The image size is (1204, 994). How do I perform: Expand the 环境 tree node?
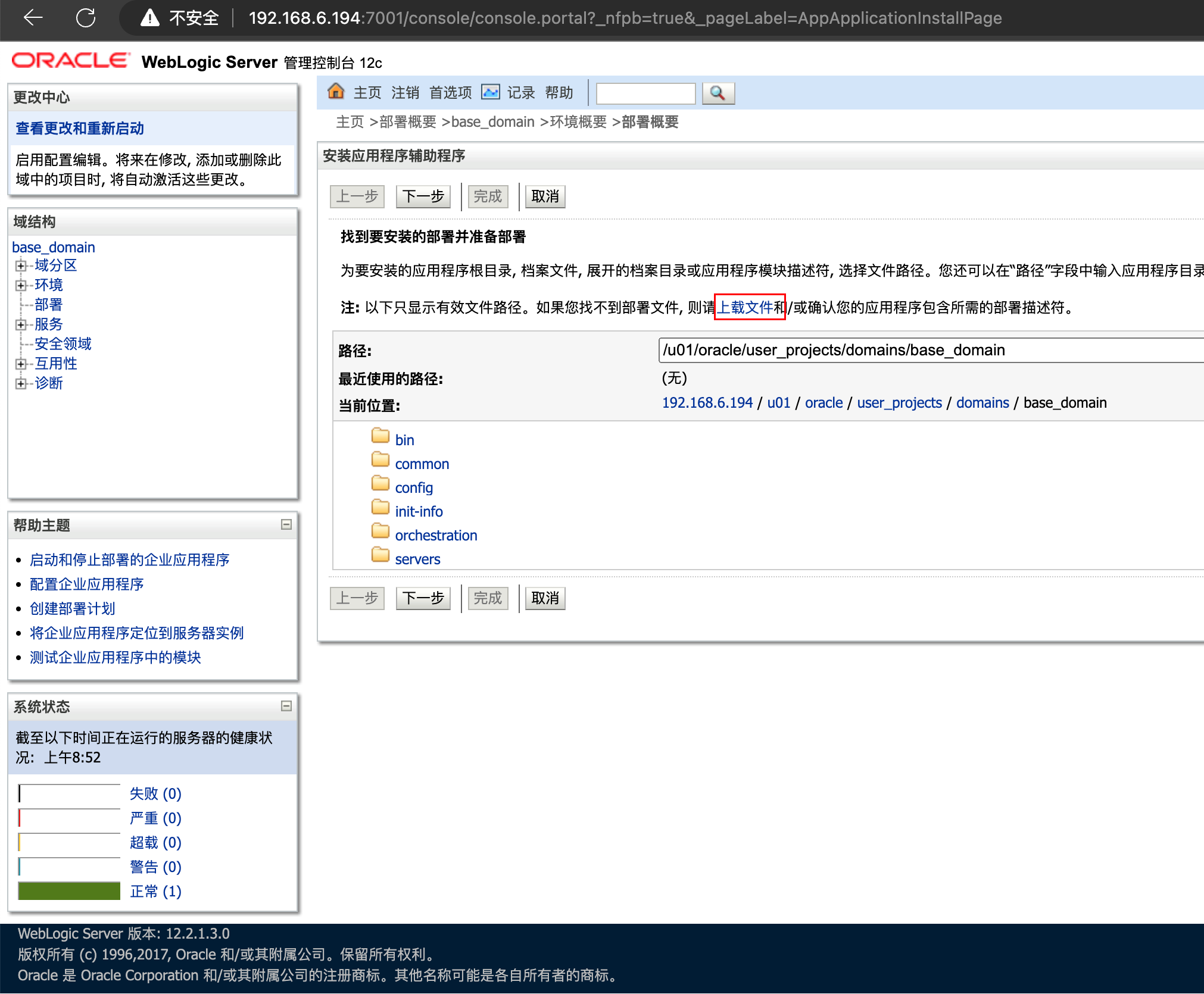pos(21,285)
